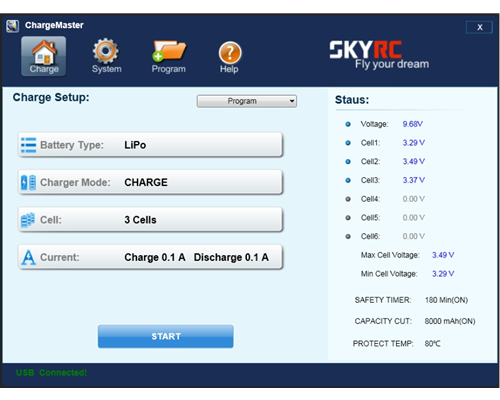Click the charger mode battery icon
Viewport: 500px width, 400px height.
28,182
